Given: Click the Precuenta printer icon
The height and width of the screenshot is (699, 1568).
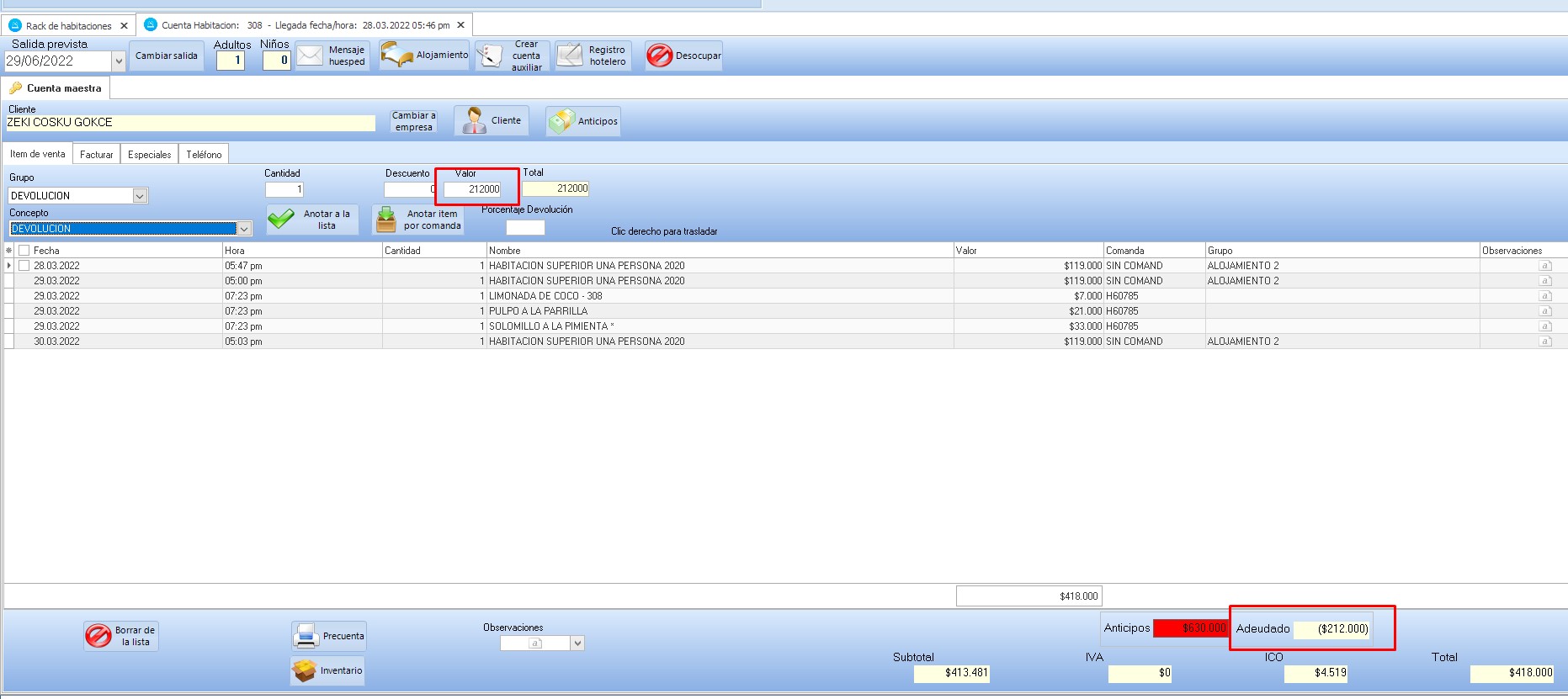Looking at the screenshot, I should [x=306, y=636].
